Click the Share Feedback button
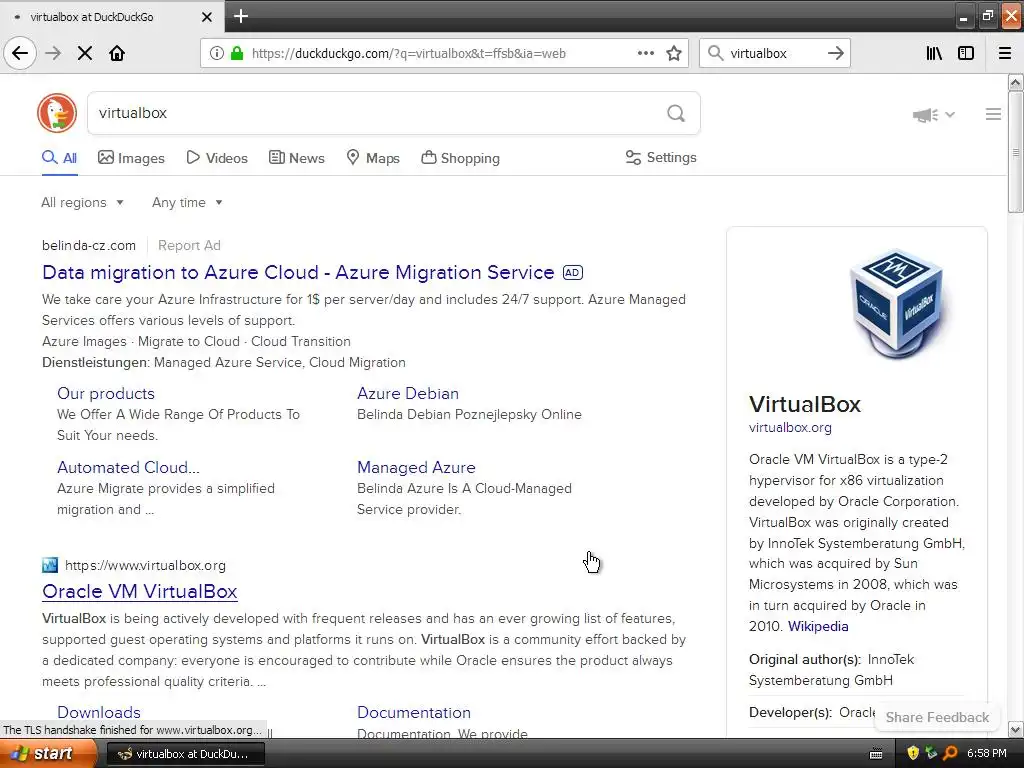Image resolution: width=1024 pixels, height=768 pixels. click(x=937, y=717)
